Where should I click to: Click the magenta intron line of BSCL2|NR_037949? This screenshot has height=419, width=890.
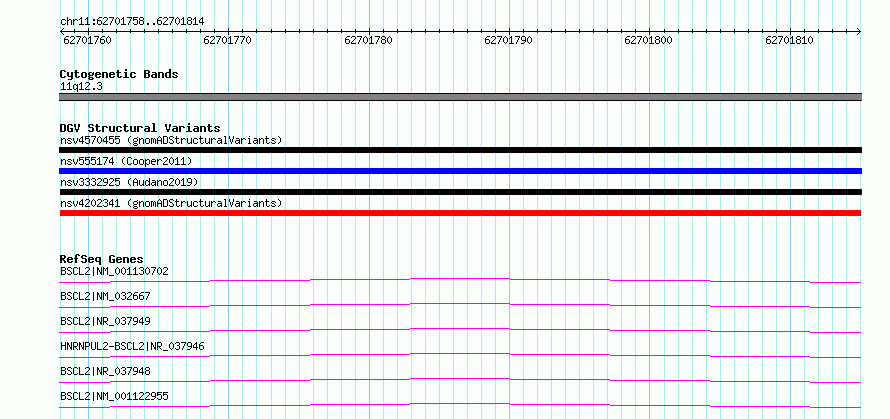tap(460, 330)
